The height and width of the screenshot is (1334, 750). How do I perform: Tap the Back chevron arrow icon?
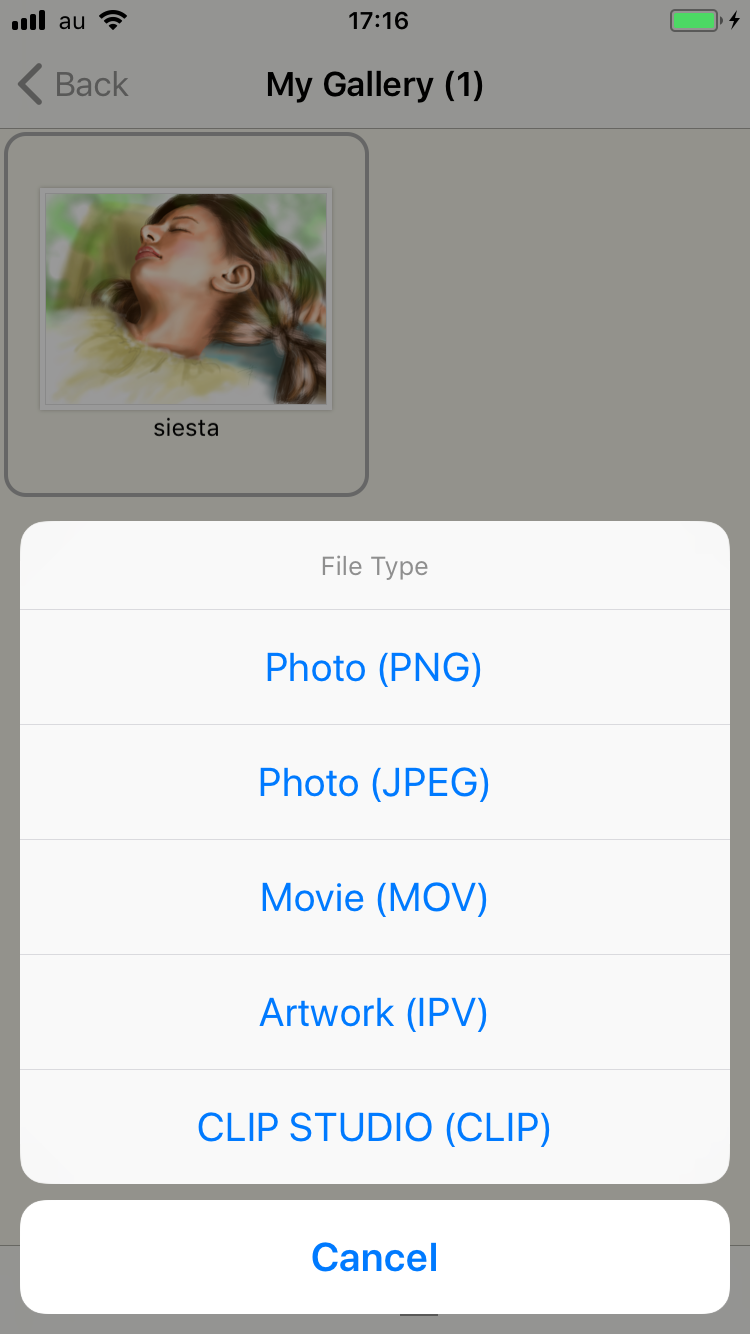31,85
